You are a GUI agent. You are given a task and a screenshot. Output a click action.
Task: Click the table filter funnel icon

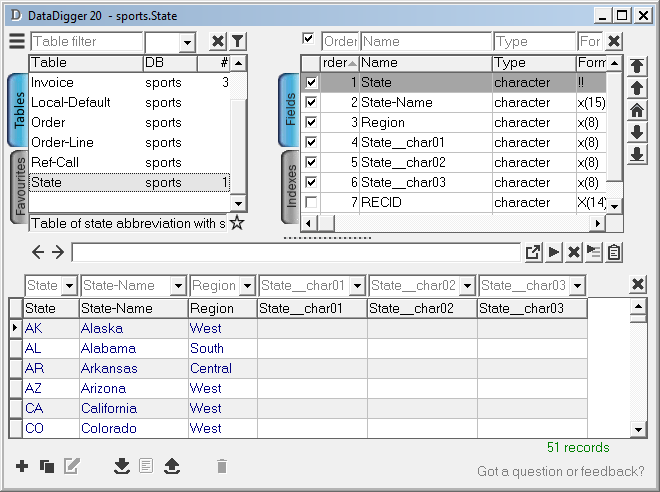(x=237, y=41)
